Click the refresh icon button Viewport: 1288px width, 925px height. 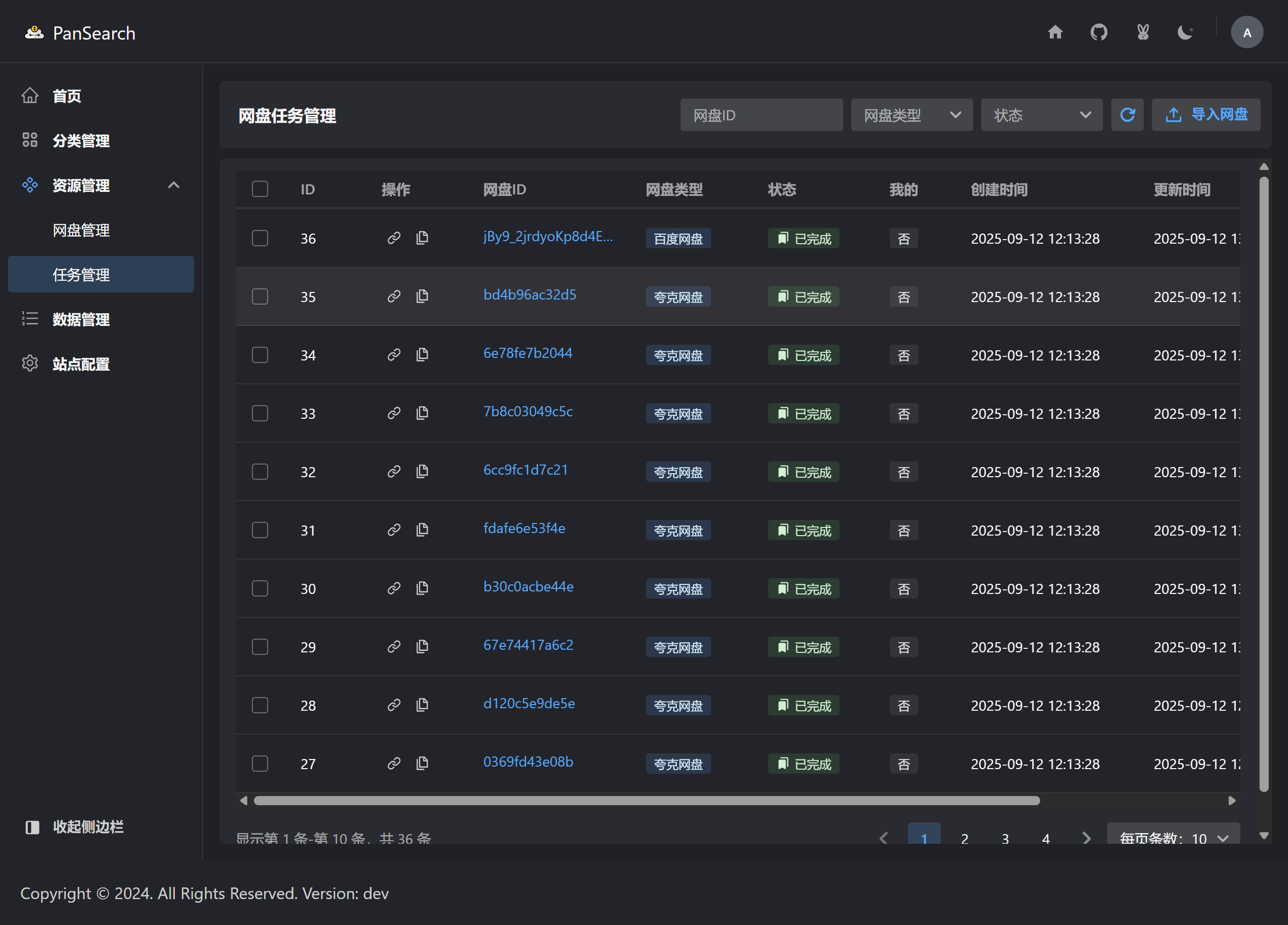1126,115
